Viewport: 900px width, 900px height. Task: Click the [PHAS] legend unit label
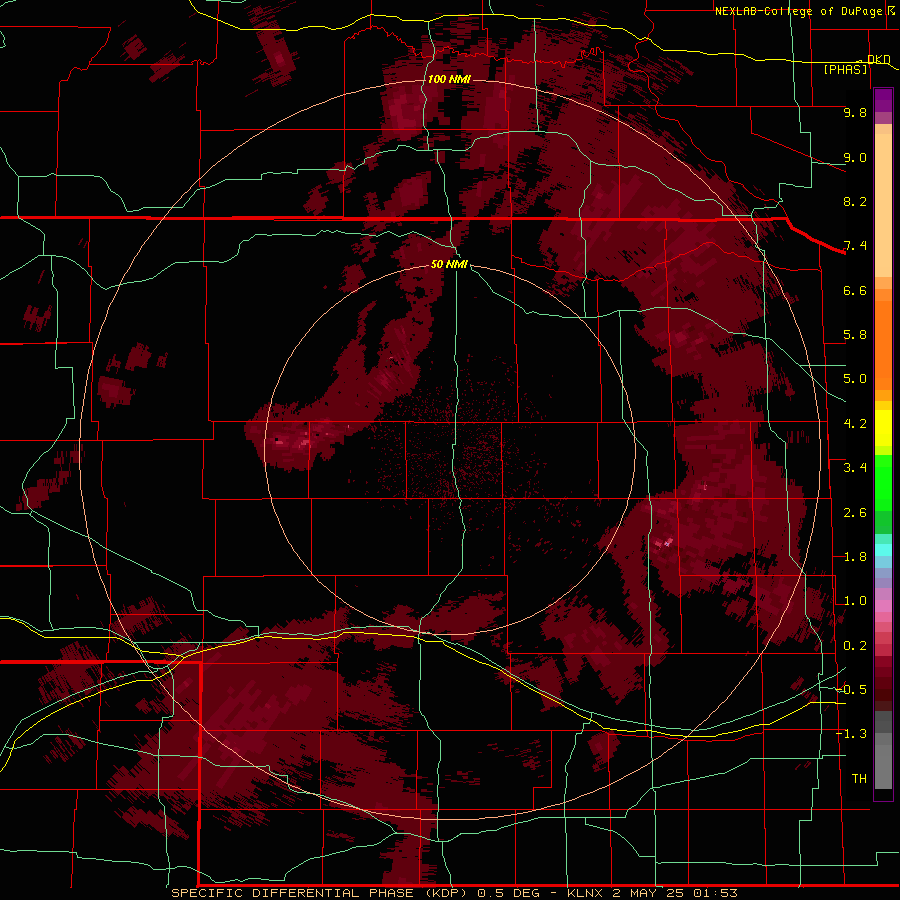click(x=846, y=69)
